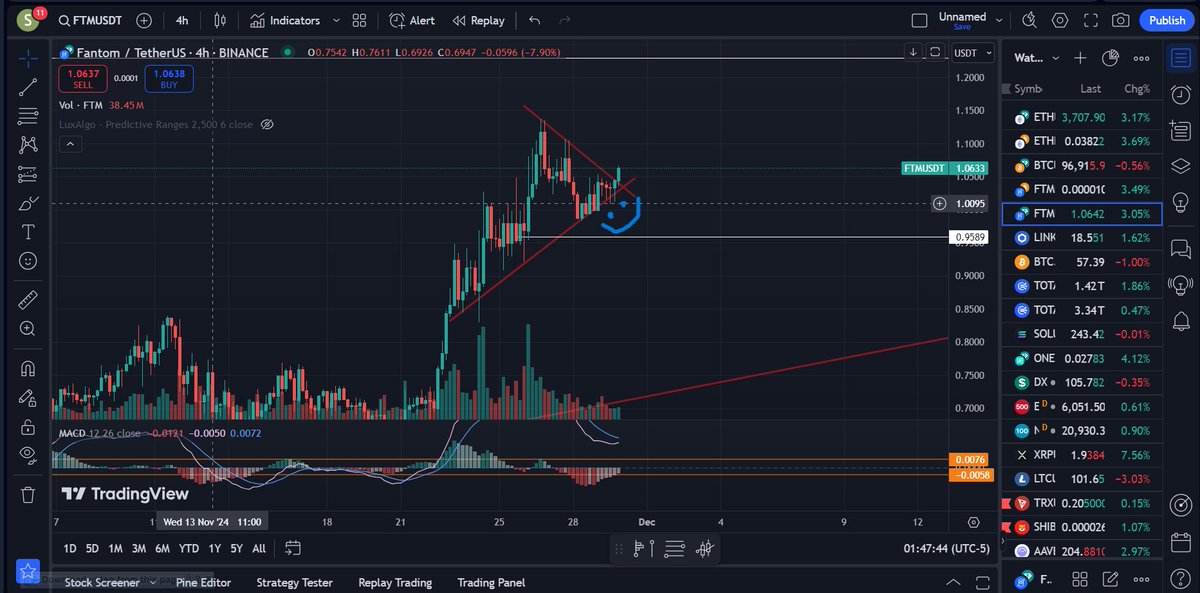Open the Alerts panel clock icon
This screenshot has width=1200, height=593.
coord(1180,93)
